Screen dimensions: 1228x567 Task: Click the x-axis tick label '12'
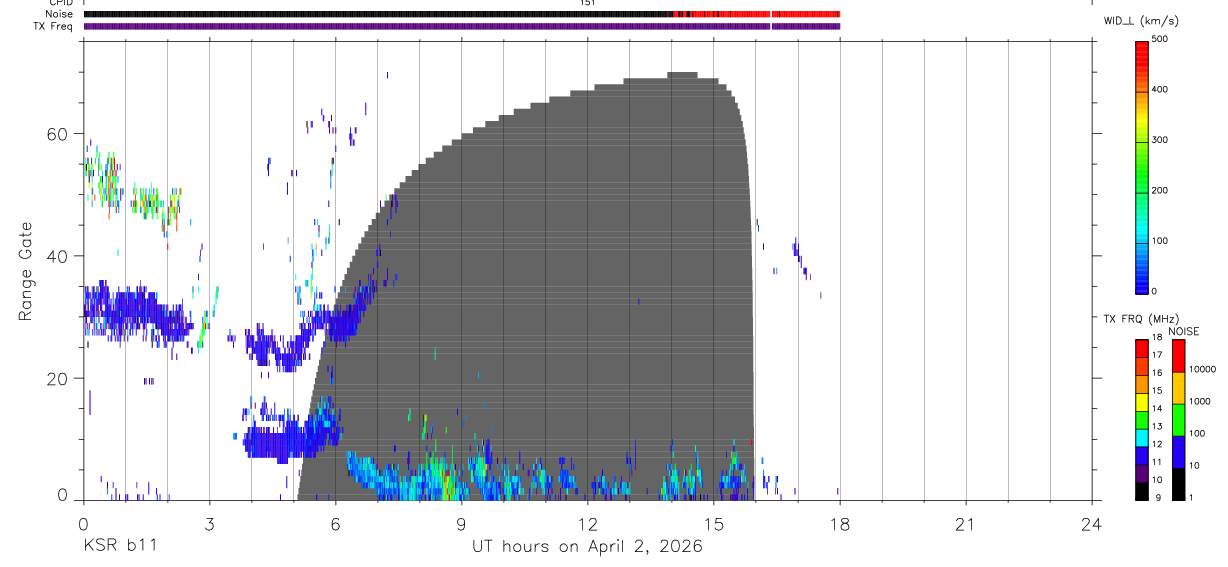pyautogui.click(x=587, y=523)
